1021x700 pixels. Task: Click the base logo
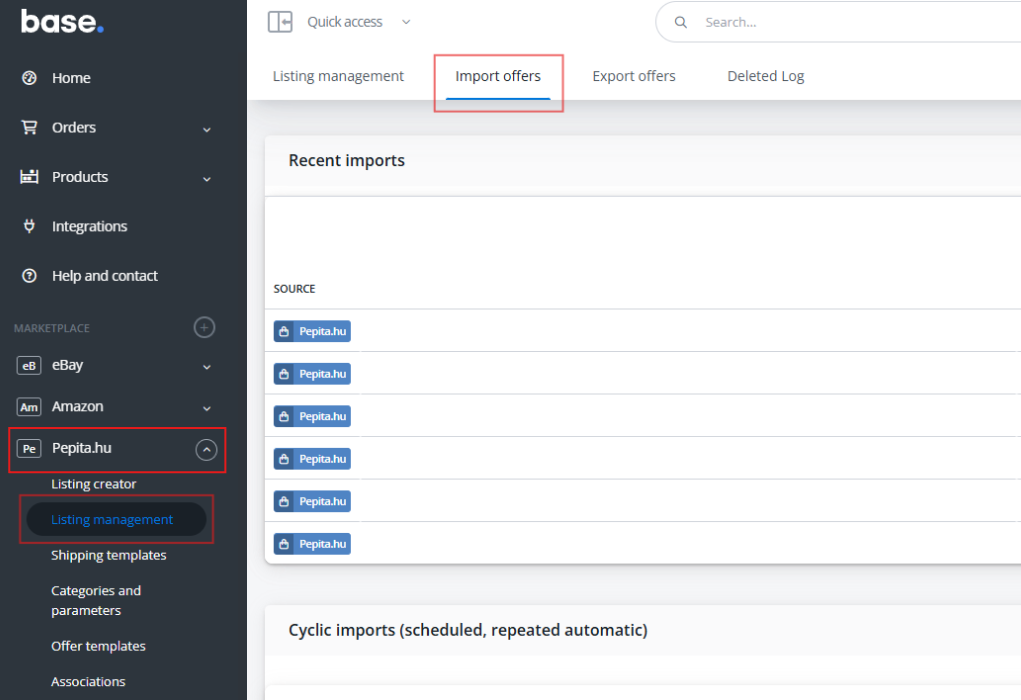point(62,21)
